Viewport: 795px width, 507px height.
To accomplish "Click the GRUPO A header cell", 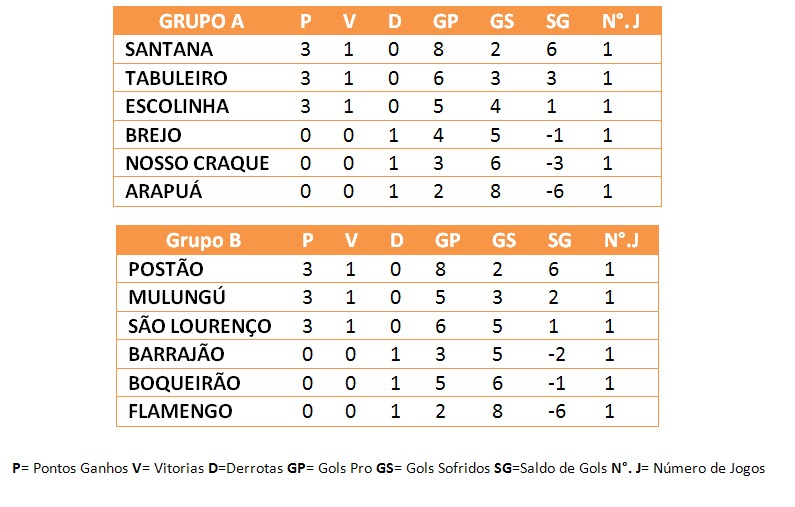I will click(x=201, y=21).
